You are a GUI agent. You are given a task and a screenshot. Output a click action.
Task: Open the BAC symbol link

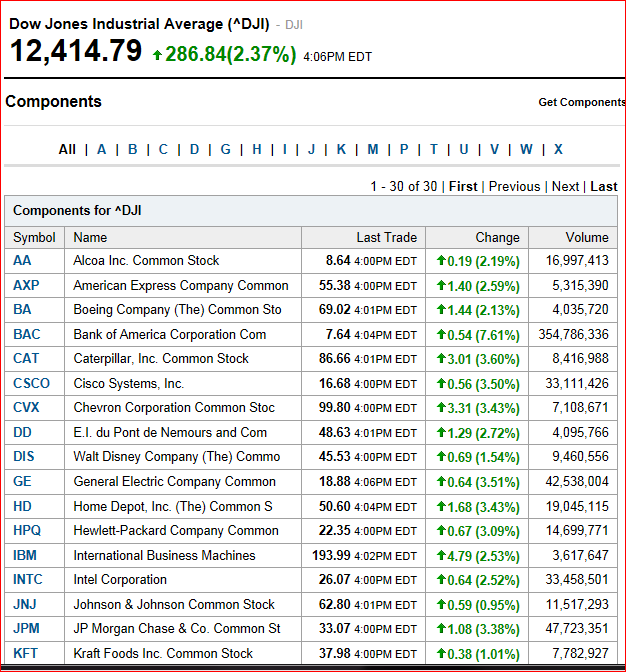click(27, 334)
